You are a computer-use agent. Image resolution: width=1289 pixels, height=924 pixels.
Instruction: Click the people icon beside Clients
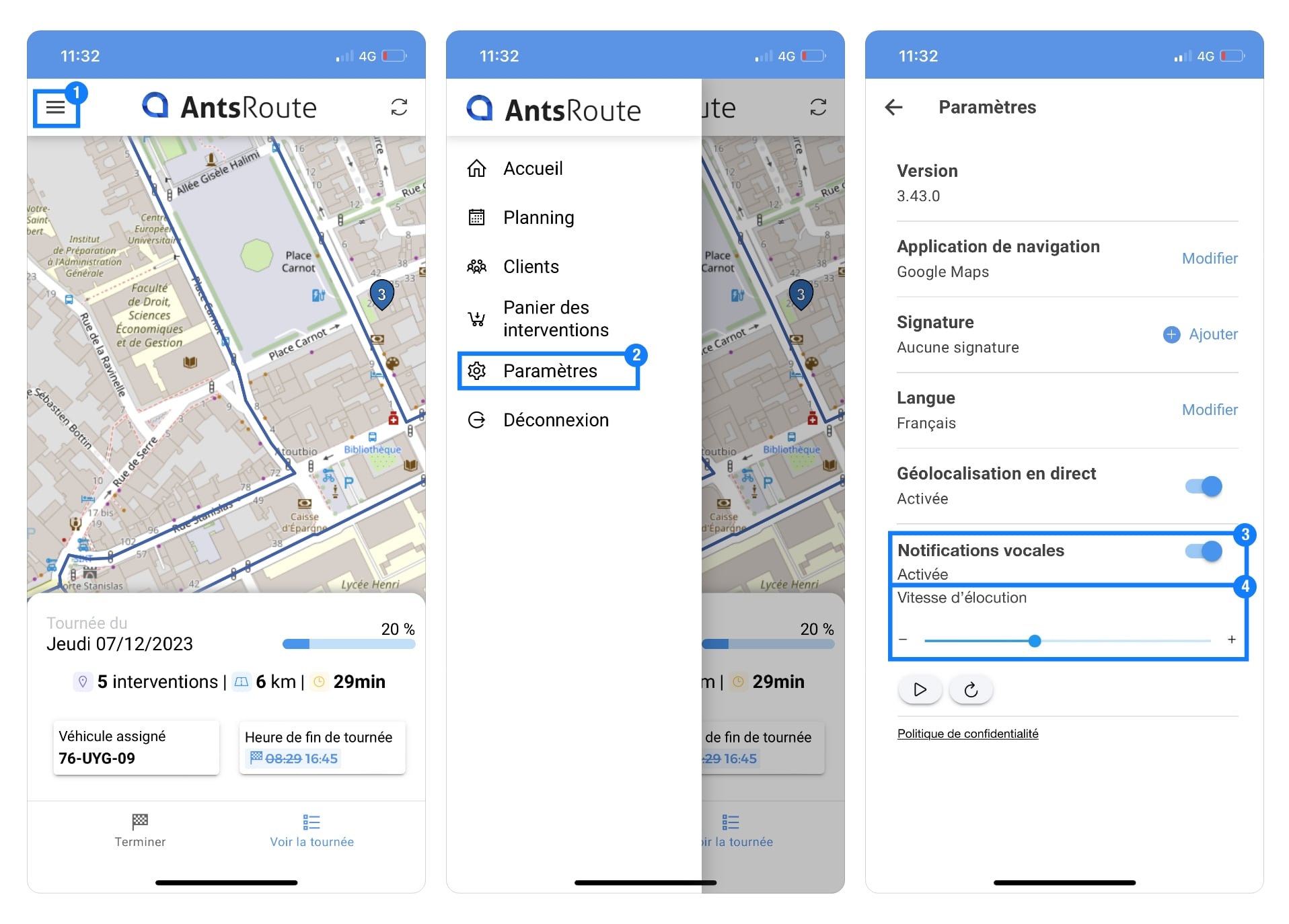coord(476,266)
